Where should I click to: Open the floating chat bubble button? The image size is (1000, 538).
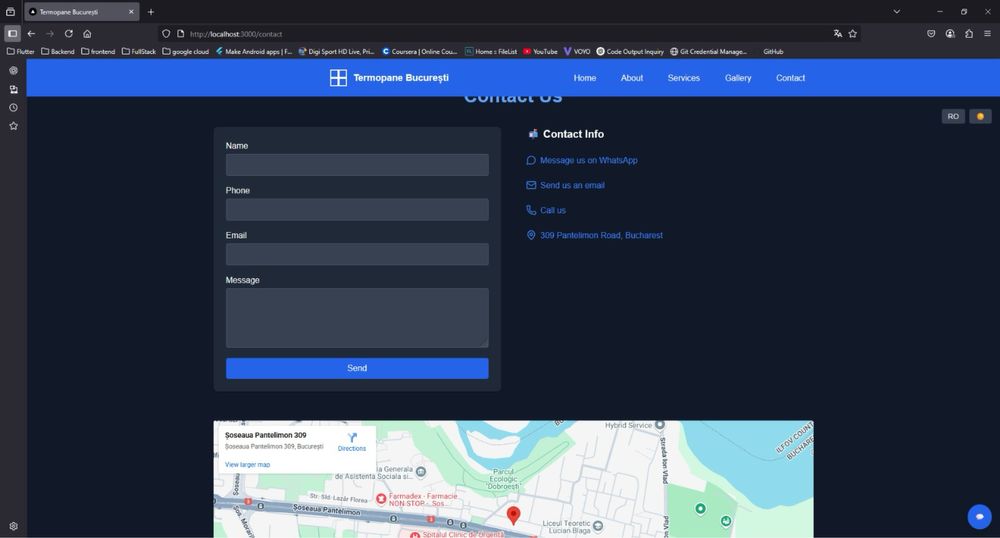[980, 516]
